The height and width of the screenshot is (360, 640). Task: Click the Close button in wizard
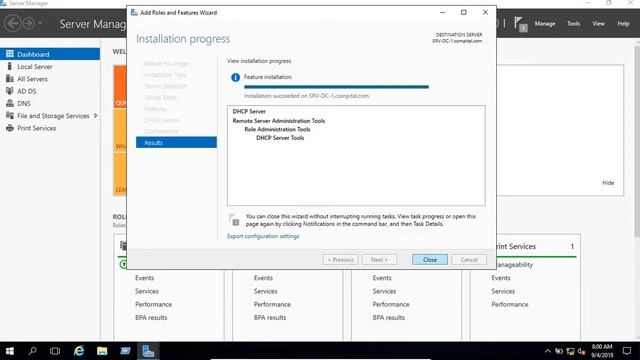pos(429,260)
